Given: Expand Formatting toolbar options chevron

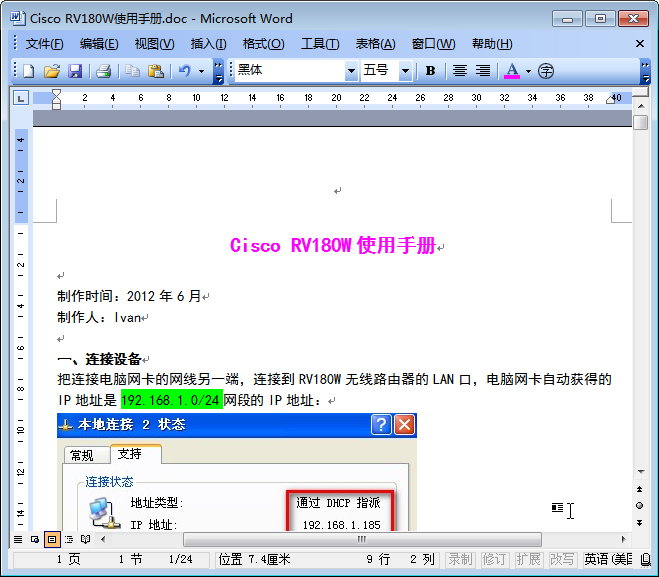Looking at the screenshot, I should [x=646, y=71].
